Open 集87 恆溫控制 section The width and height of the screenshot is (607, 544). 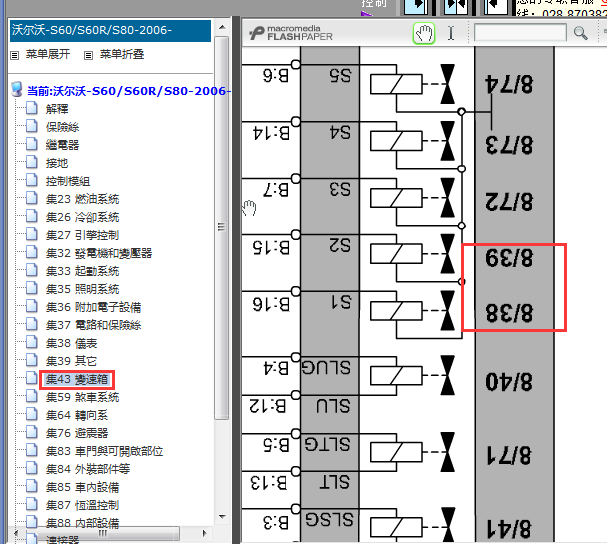click(x=82, y=505)
